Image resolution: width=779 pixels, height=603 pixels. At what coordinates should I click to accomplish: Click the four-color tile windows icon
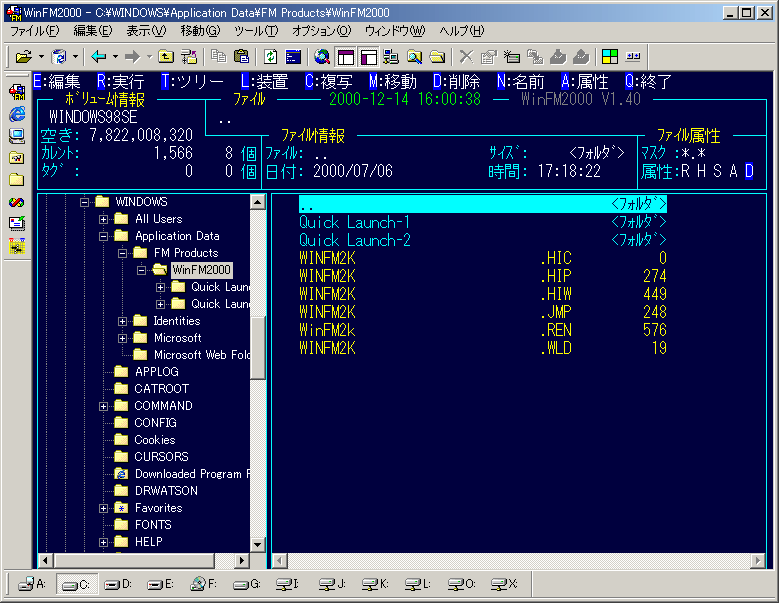tap(610, 57)
